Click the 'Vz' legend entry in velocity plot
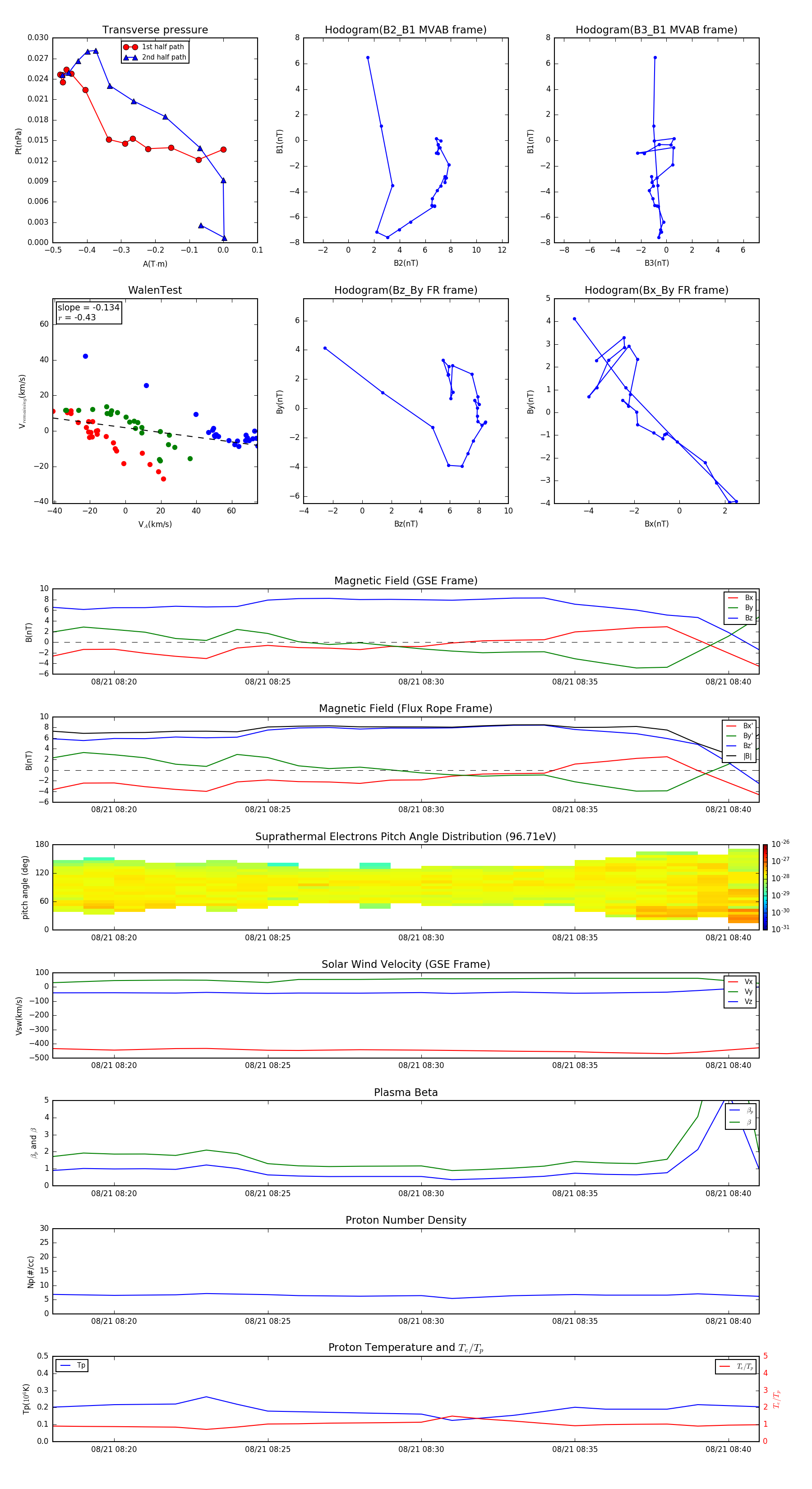This screenshot has height=1489, width=812. point(741,1002)
